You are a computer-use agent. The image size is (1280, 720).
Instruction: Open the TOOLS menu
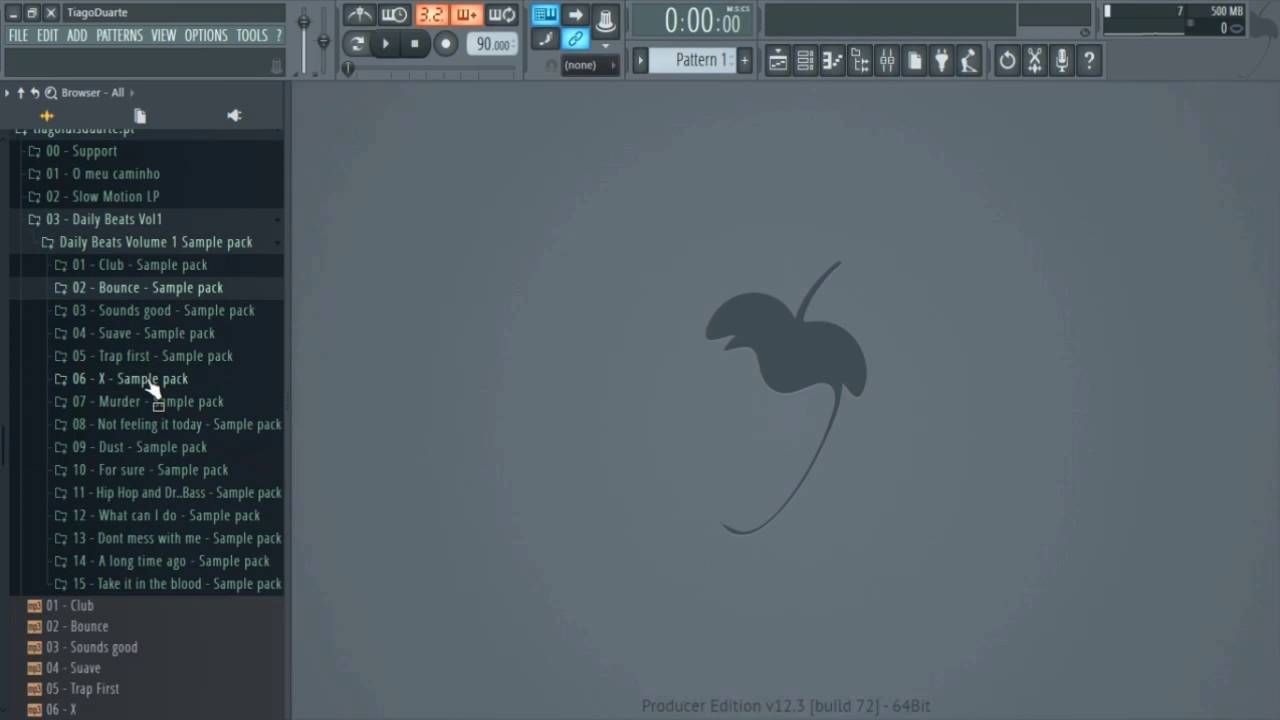[252, 35]
